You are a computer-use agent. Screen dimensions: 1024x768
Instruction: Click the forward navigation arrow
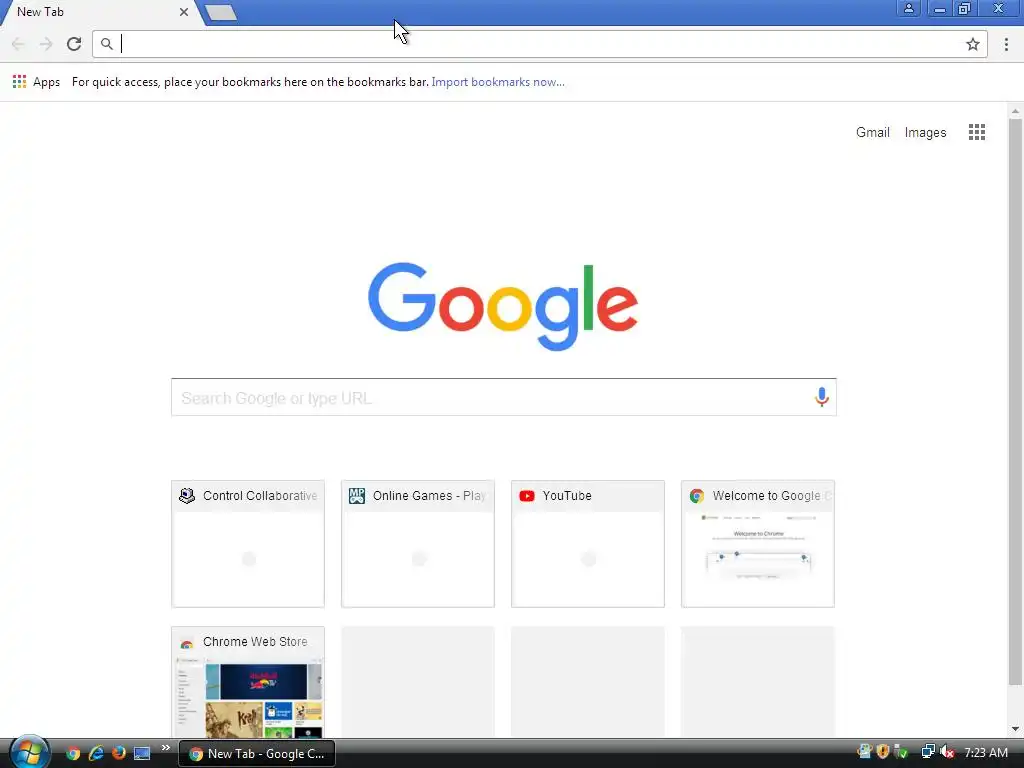[x=46, y=44]
